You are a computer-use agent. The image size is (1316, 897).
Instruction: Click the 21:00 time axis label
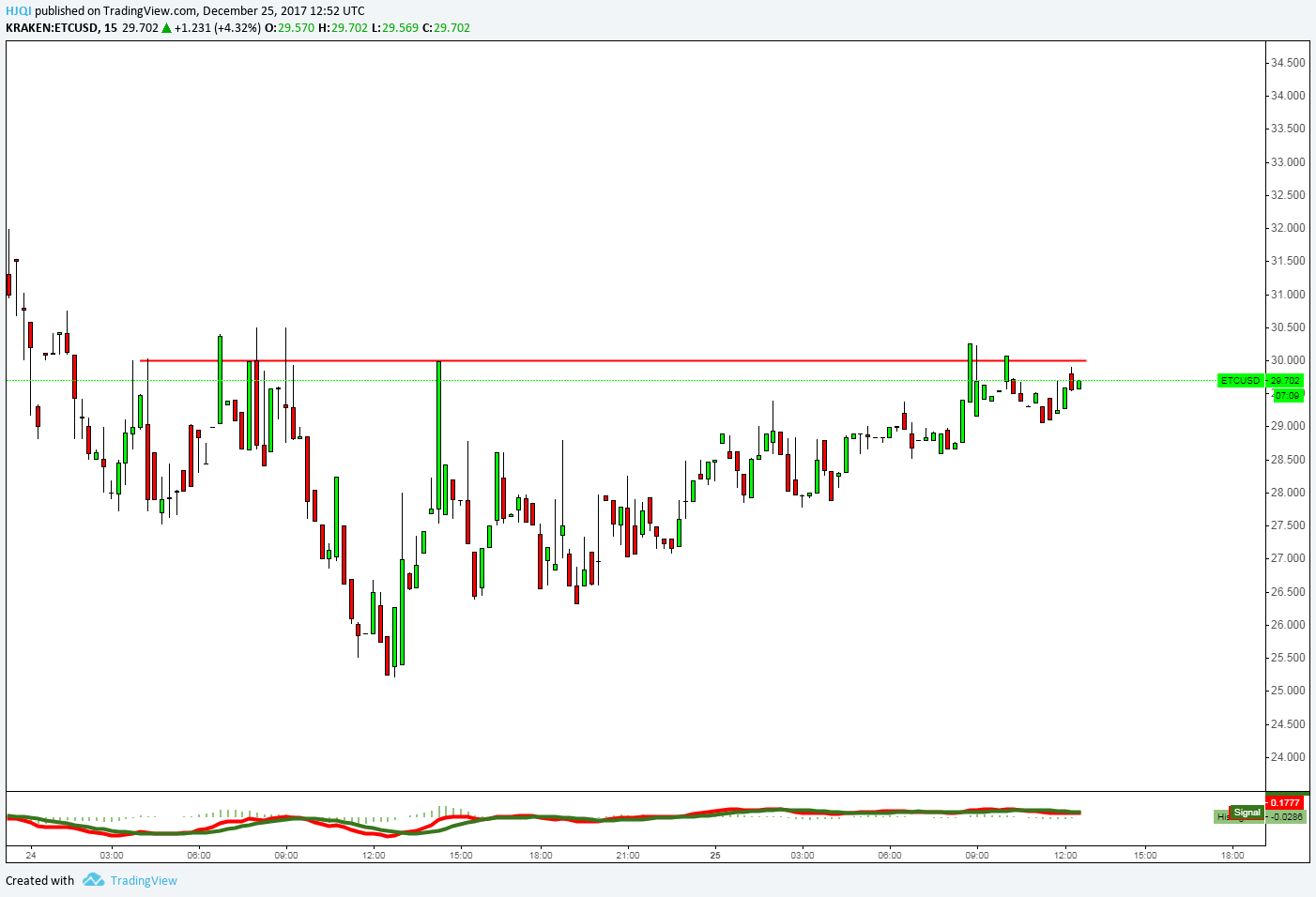pyautogui.click(x=628, y=855)
